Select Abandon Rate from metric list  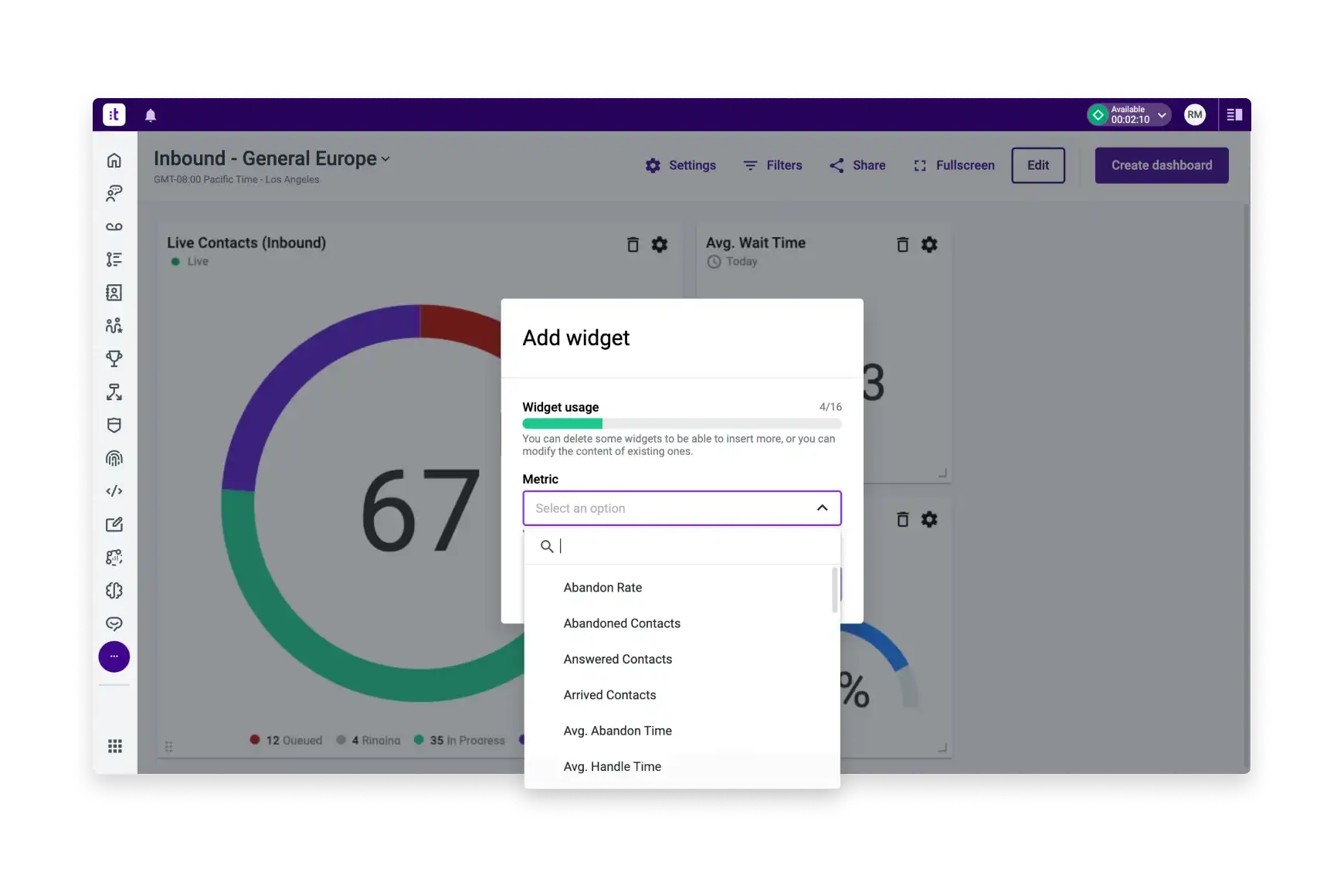tap(602, 588)
